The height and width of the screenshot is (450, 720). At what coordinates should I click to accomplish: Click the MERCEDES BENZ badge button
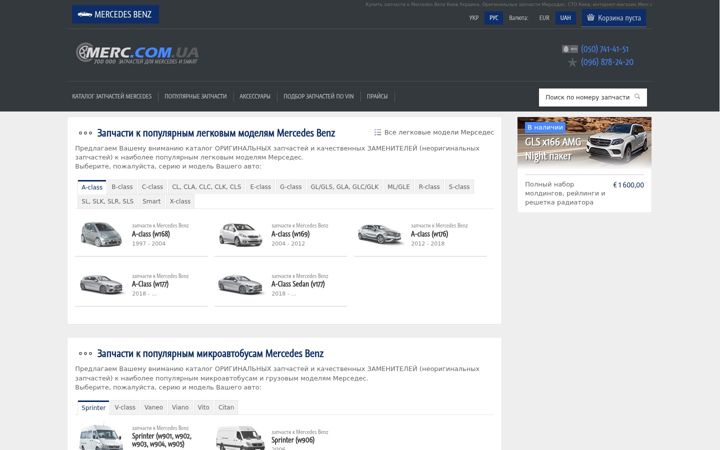[115, 14]
